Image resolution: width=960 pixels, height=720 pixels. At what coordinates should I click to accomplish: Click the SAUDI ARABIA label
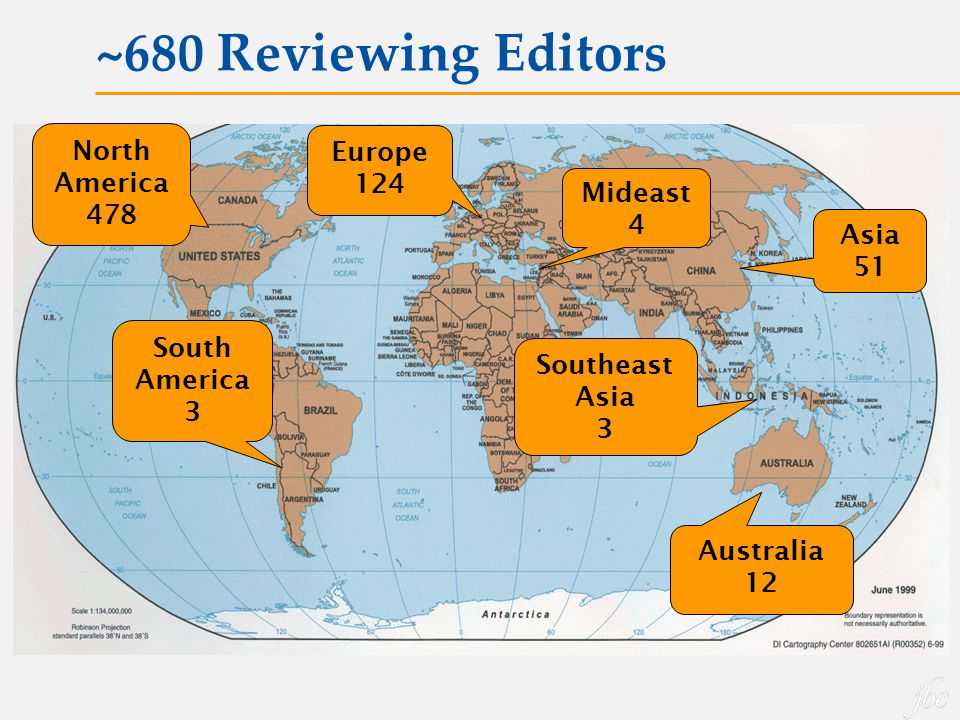[x=570, y=310]
